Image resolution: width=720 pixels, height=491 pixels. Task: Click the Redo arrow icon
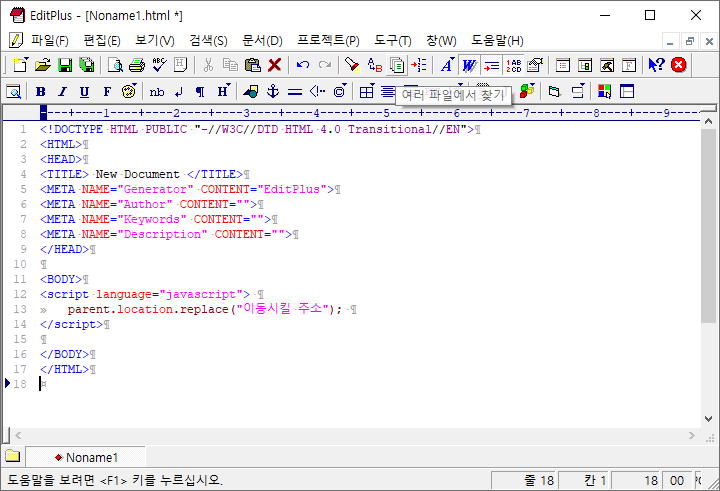[325, 65]
